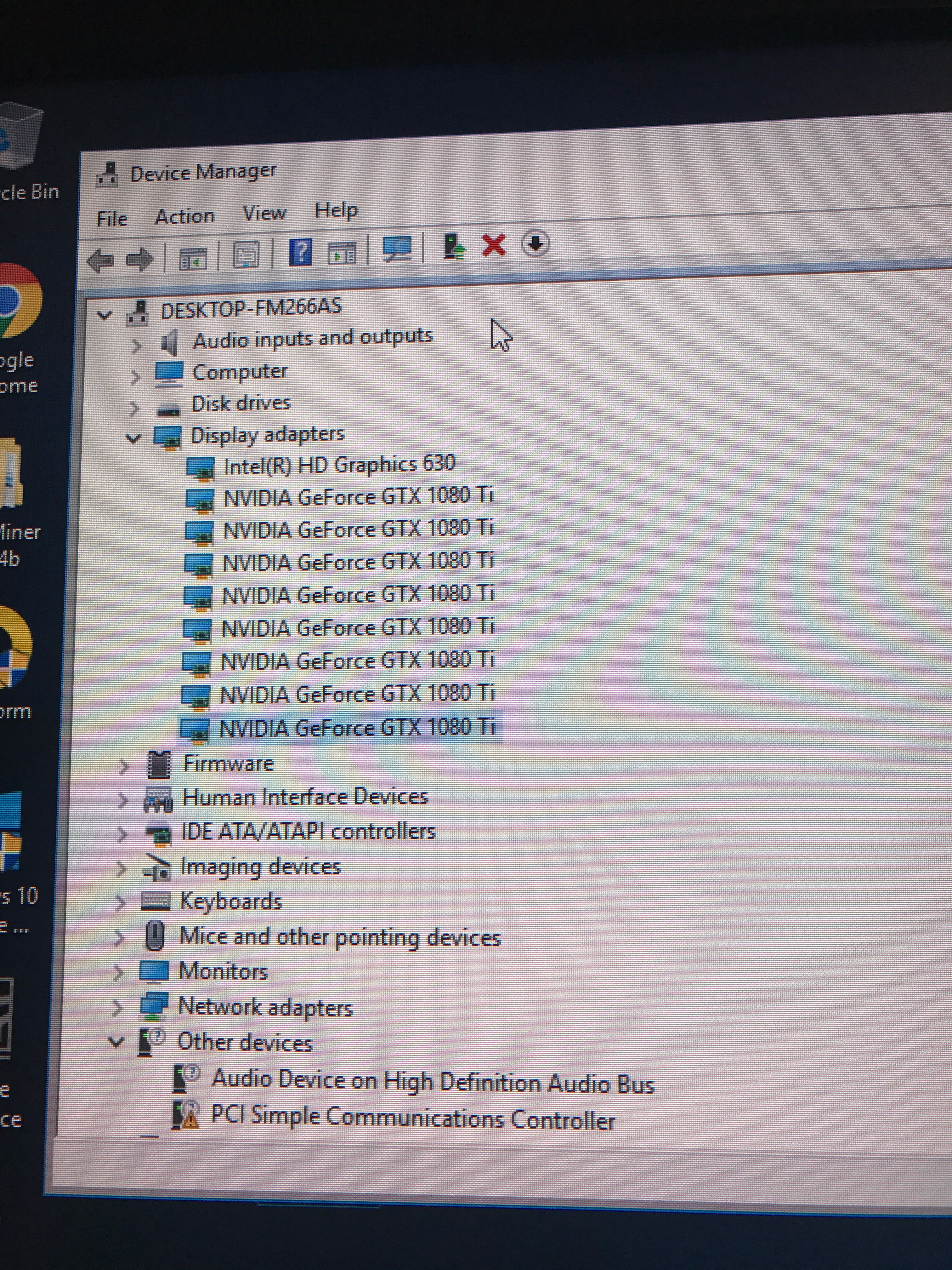
Task: Expand the Imaging devices category
Action: click(x=121, y=869)
